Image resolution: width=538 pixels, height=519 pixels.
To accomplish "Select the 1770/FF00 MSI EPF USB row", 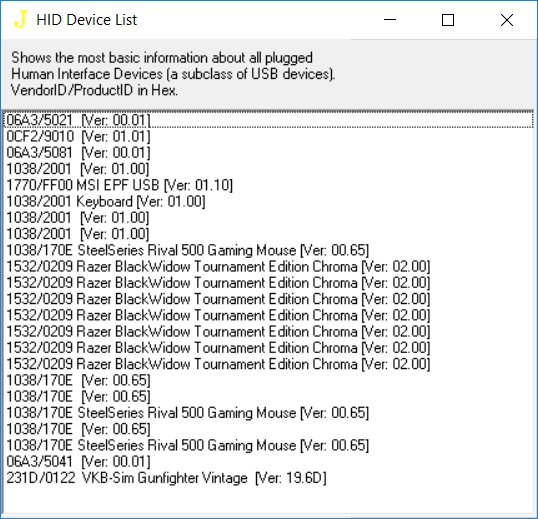I will [x=269, y=185].
